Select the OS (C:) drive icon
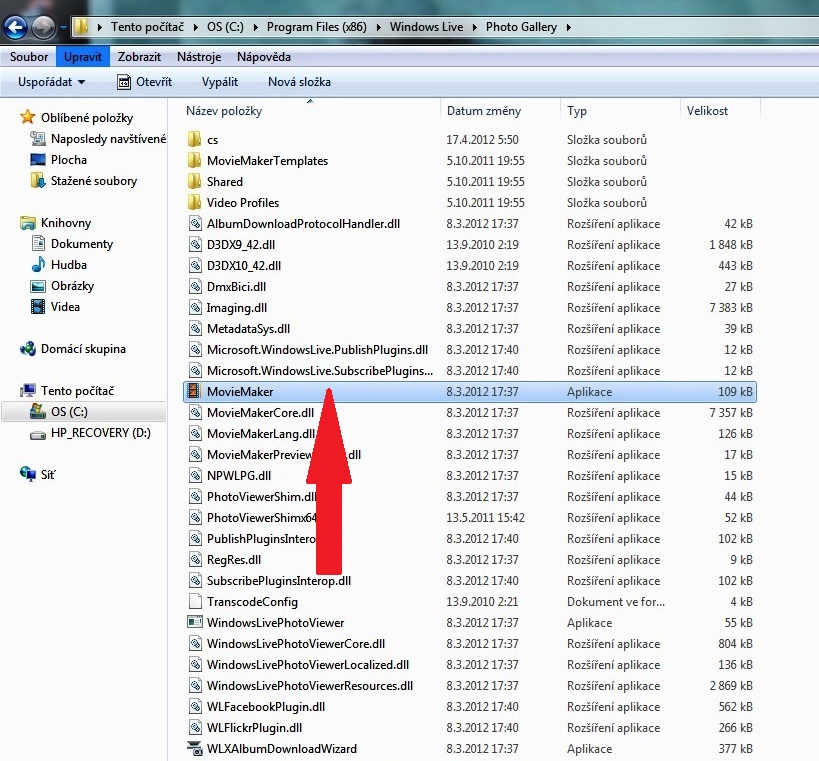The height and width of the screenshot is (761, 819). (x=38, y=411)
